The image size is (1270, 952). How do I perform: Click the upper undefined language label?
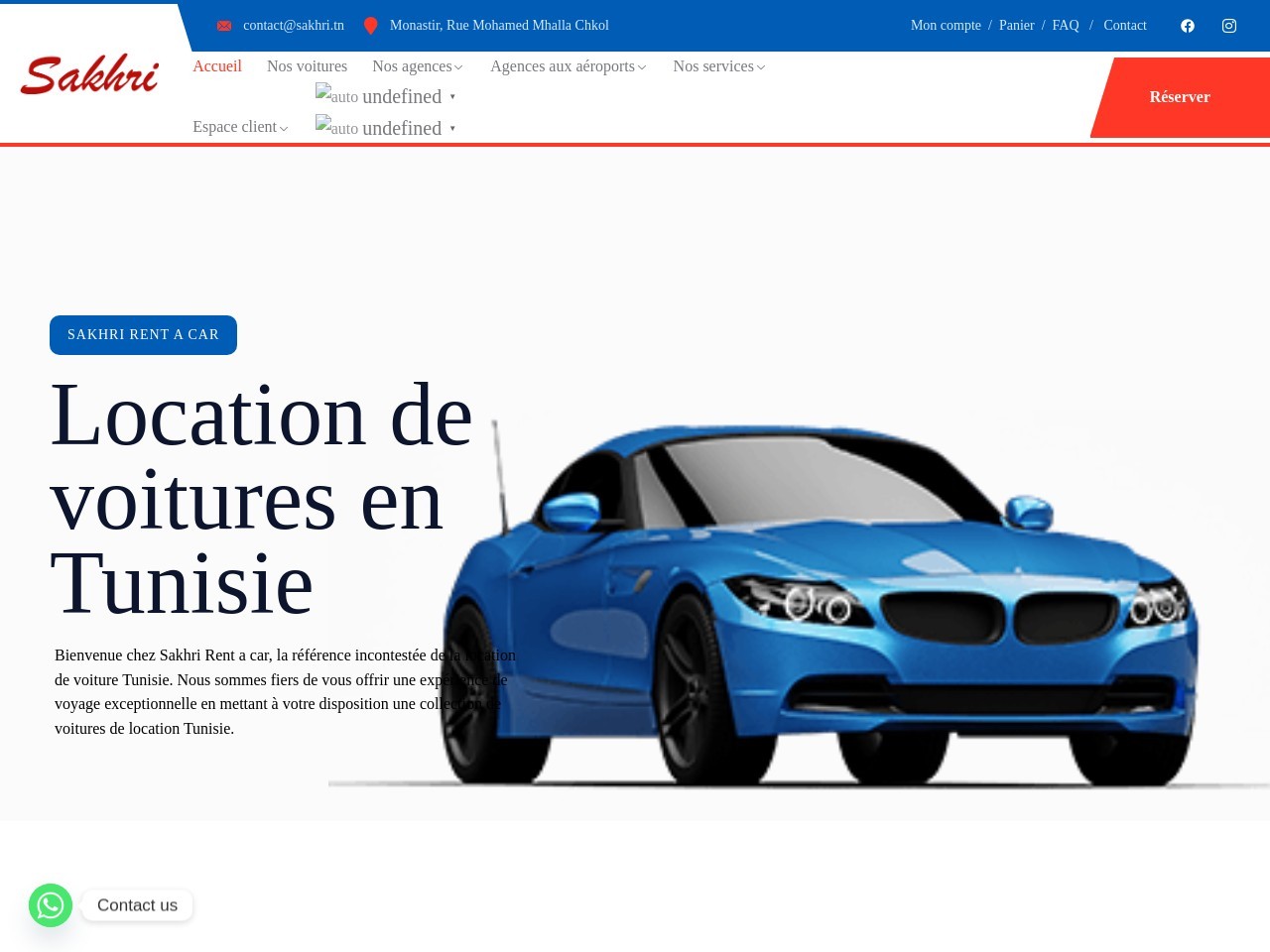click(x=402, y=96)
